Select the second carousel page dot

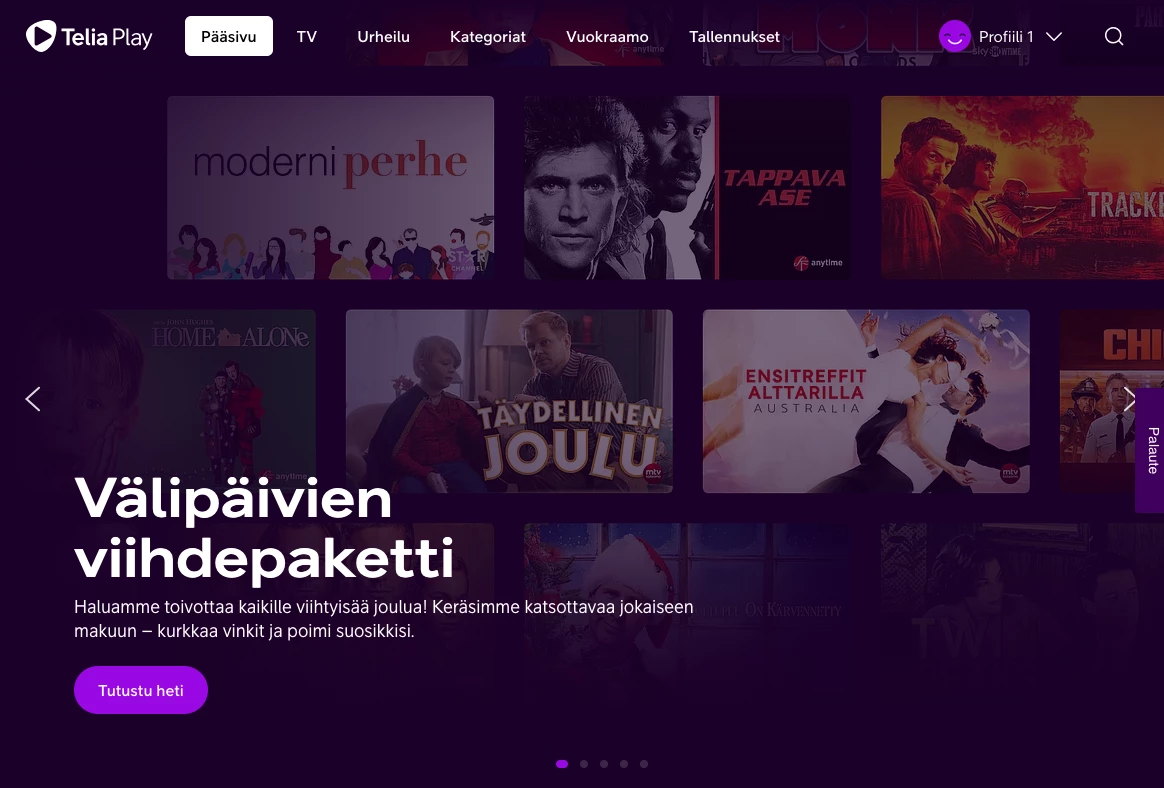pos(584,763)
